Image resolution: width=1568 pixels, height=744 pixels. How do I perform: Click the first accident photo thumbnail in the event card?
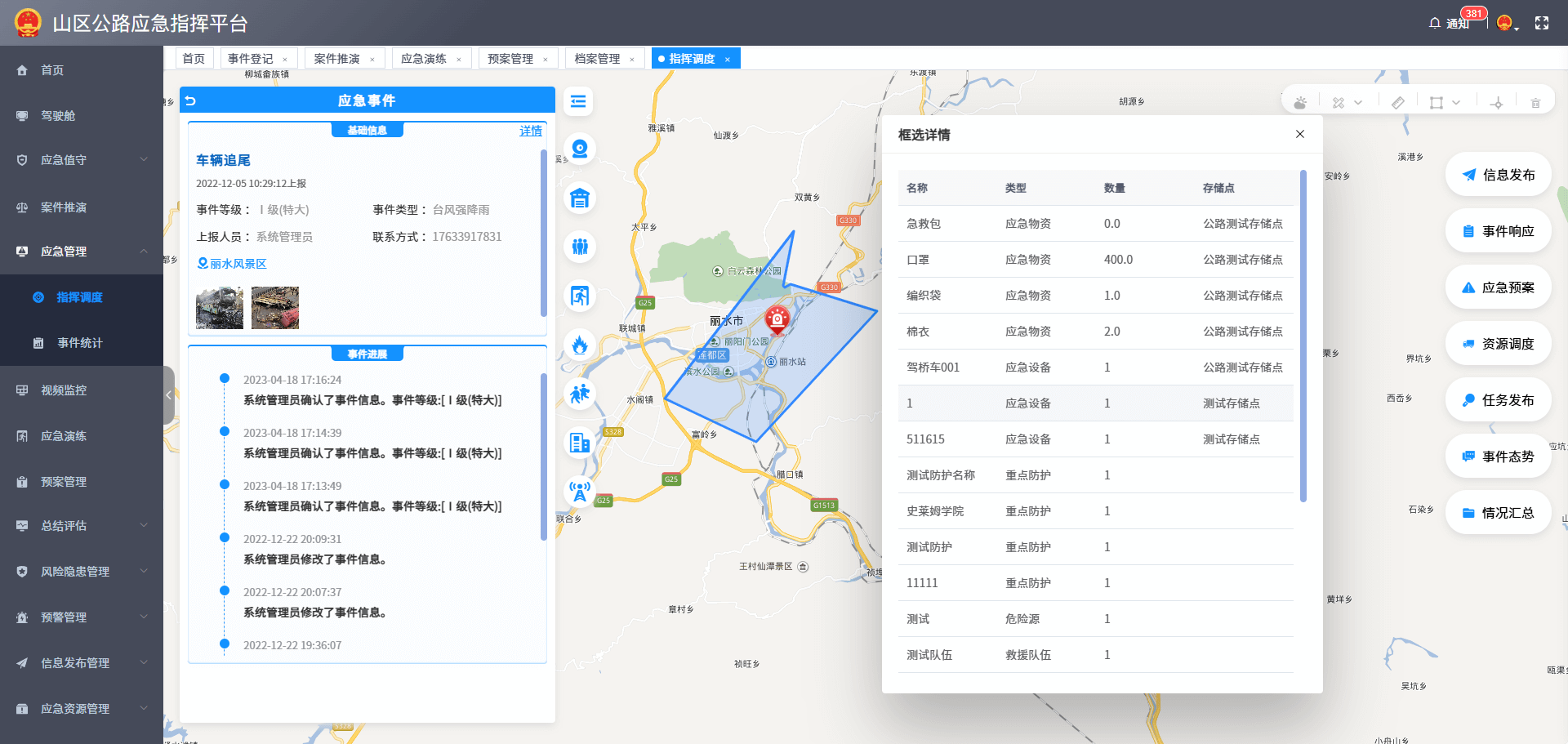tap(218, 308)
